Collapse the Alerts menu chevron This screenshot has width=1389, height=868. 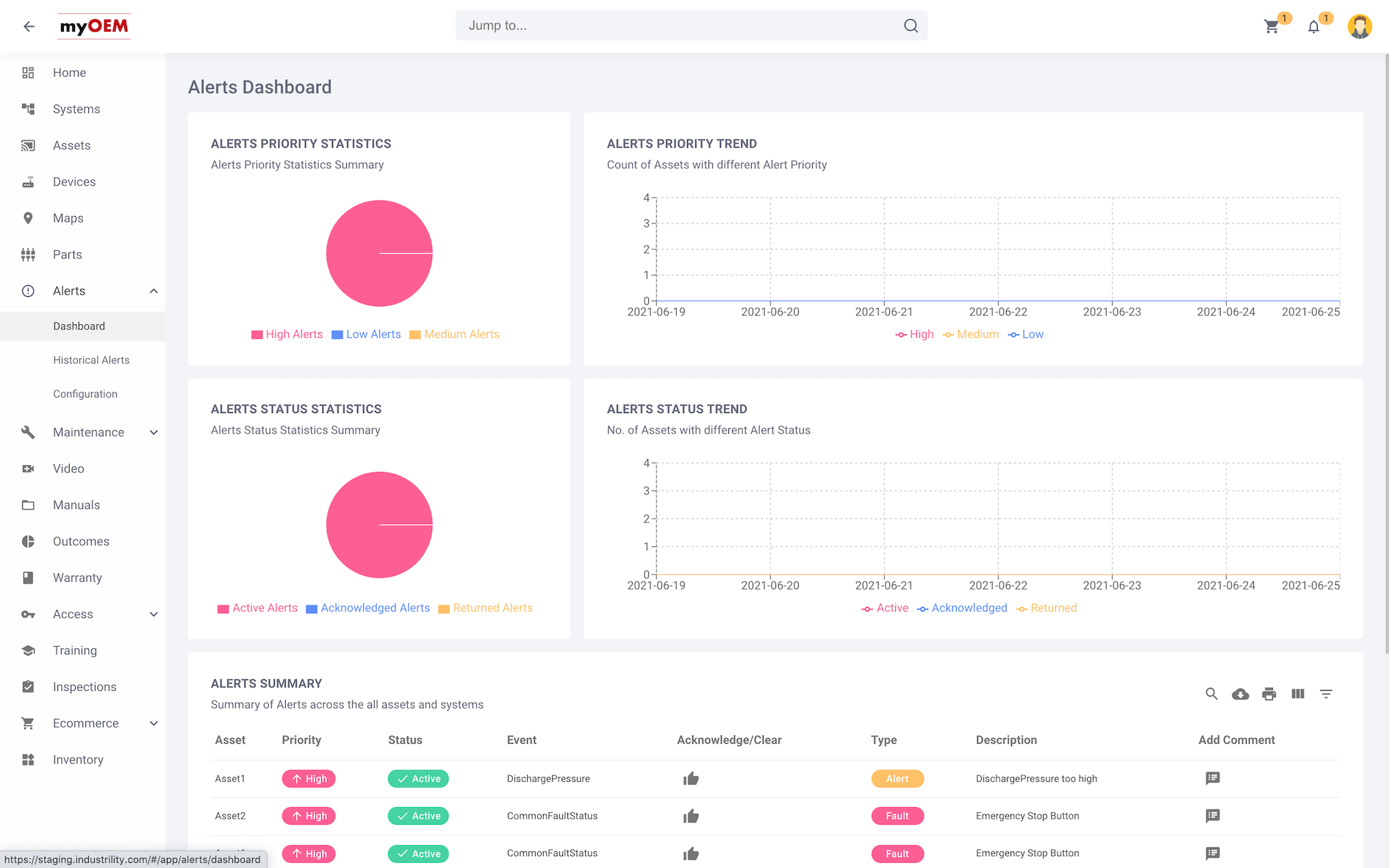154,291
